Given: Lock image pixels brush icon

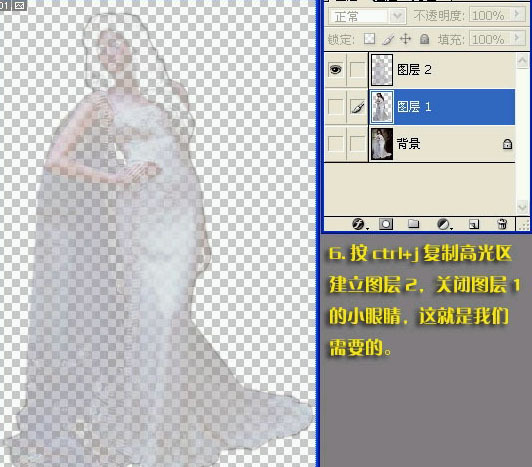Looking at the screenshot, I should click(388, 39).
